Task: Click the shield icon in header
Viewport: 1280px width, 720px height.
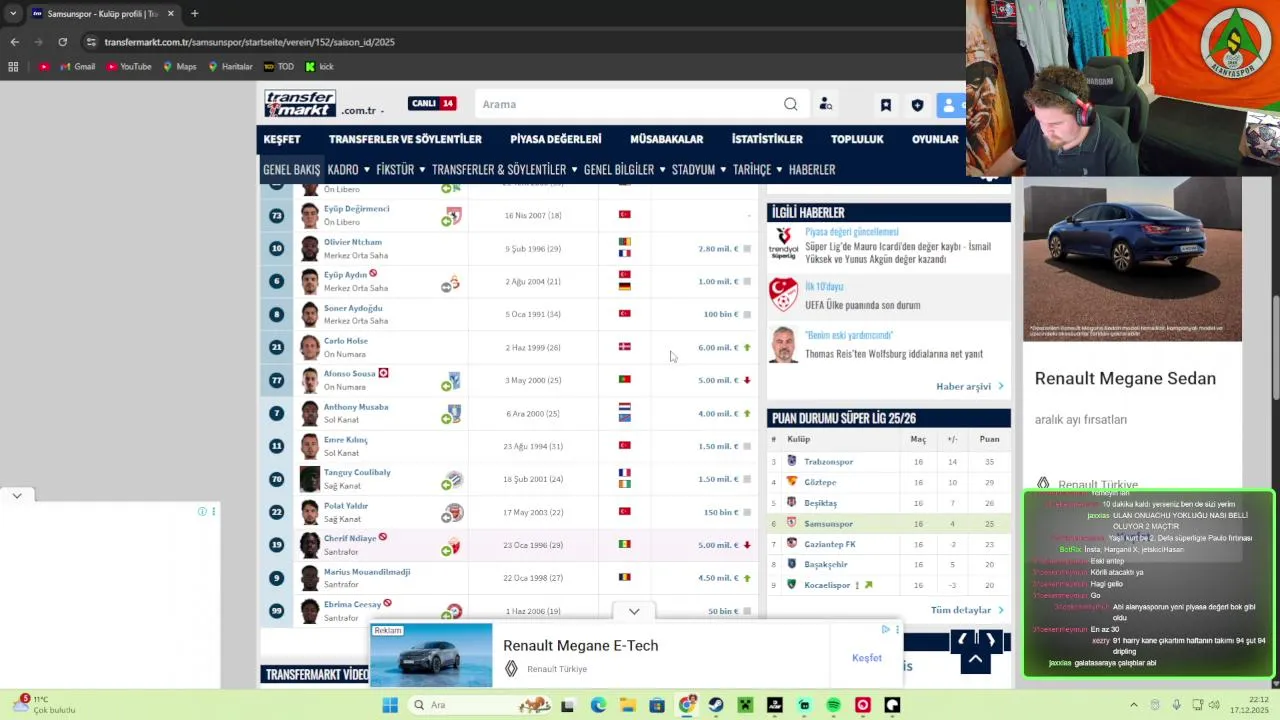Action: pos(917,105)
